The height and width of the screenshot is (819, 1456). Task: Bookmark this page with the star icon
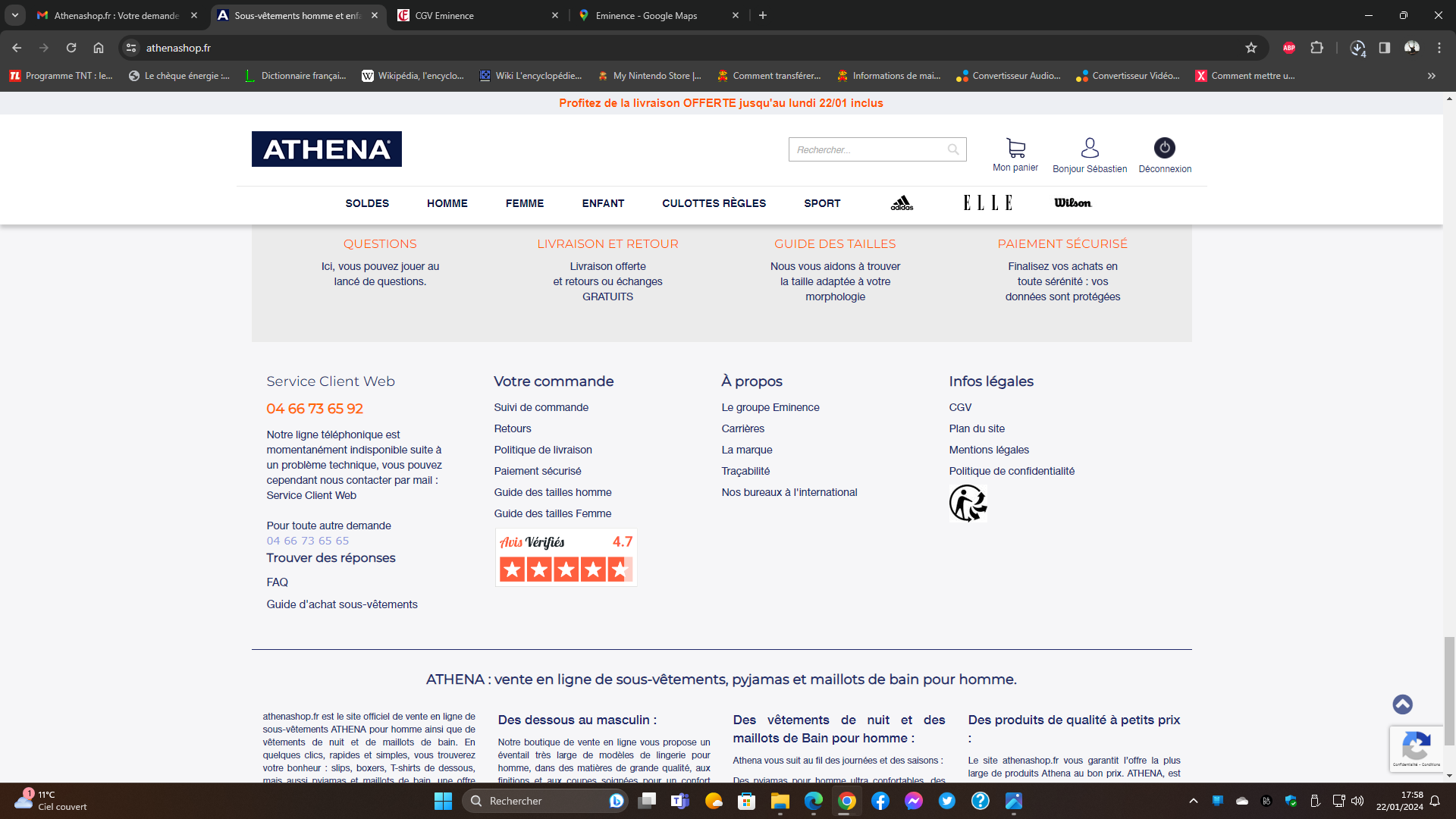click(x=1251, y=48)
